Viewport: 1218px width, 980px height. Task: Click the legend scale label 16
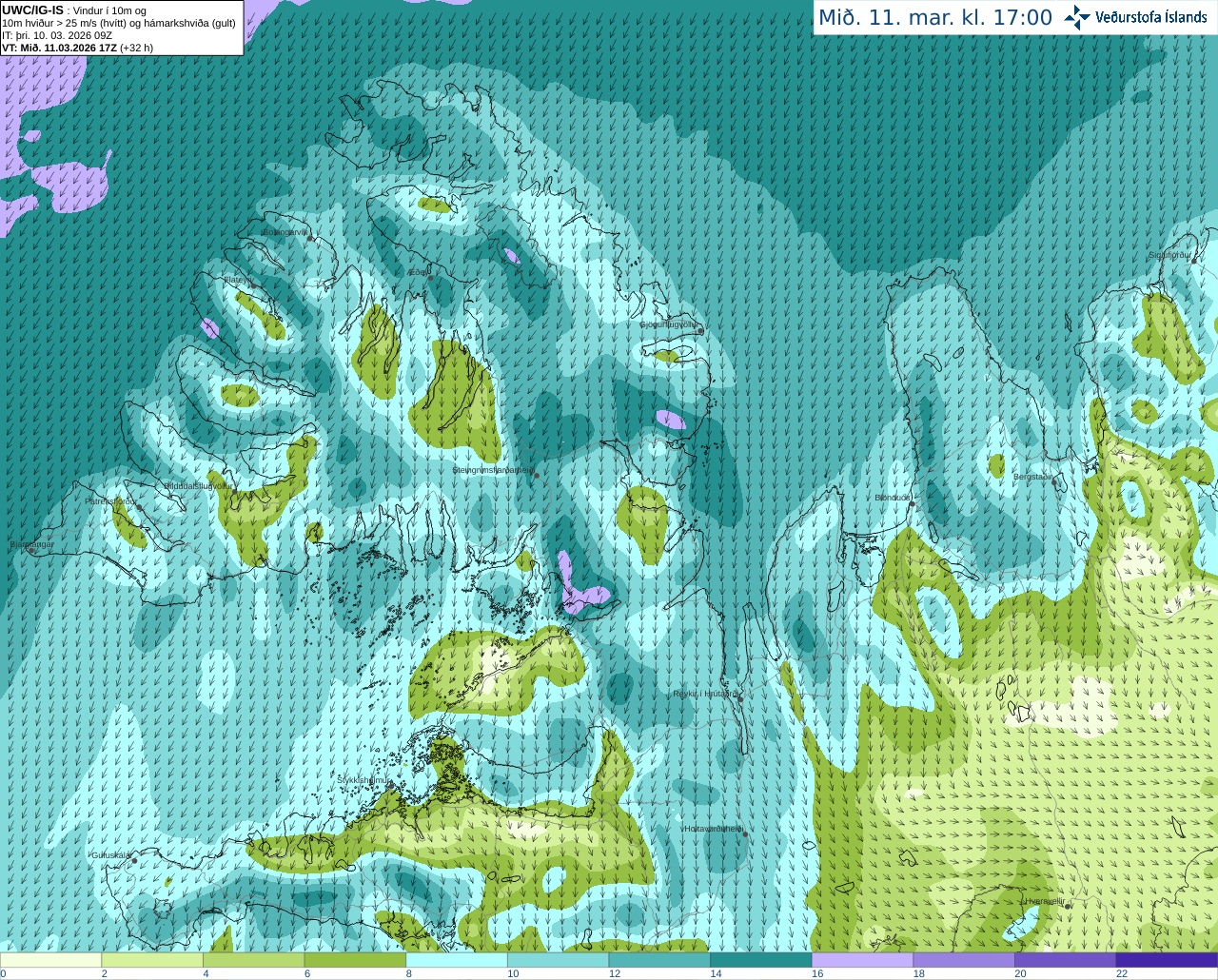pyautogui.click(x=817, y=973)
